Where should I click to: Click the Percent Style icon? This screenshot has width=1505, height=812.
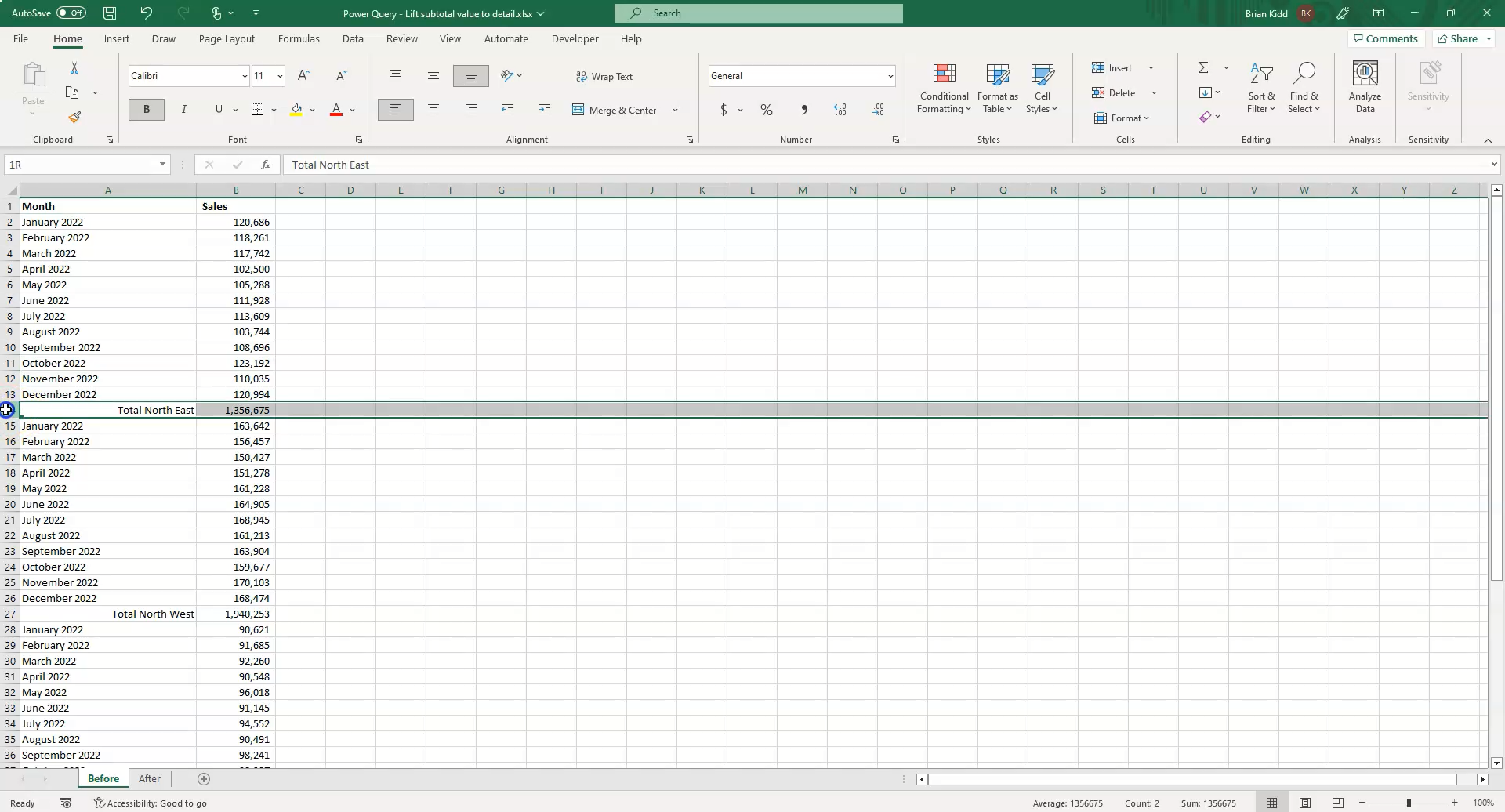[766, 111]
